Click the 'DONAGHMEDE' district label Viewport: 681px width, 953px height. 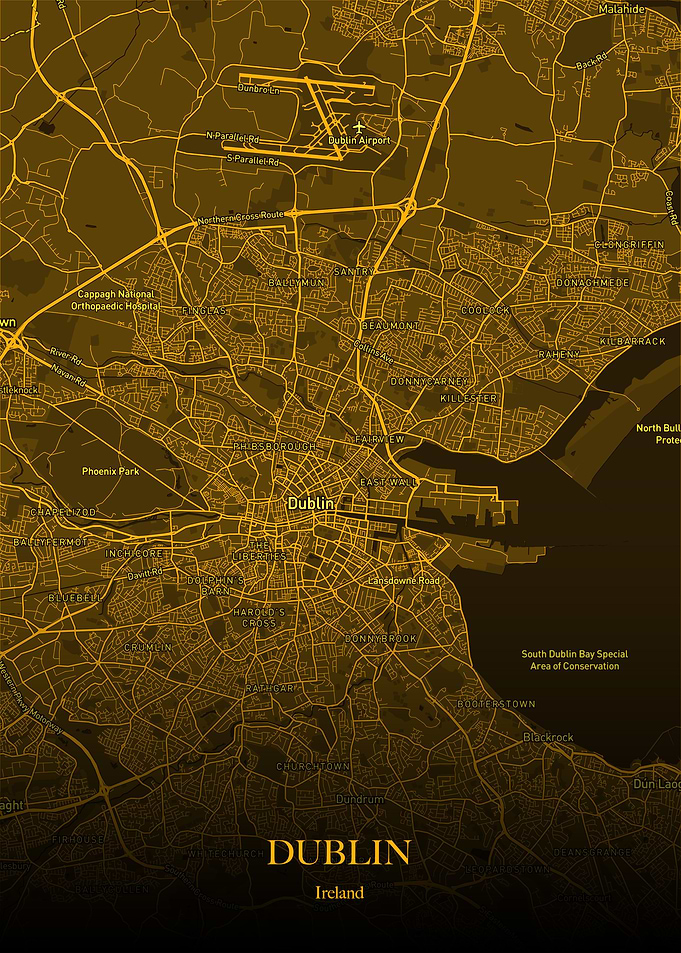(x=592, y=283)
